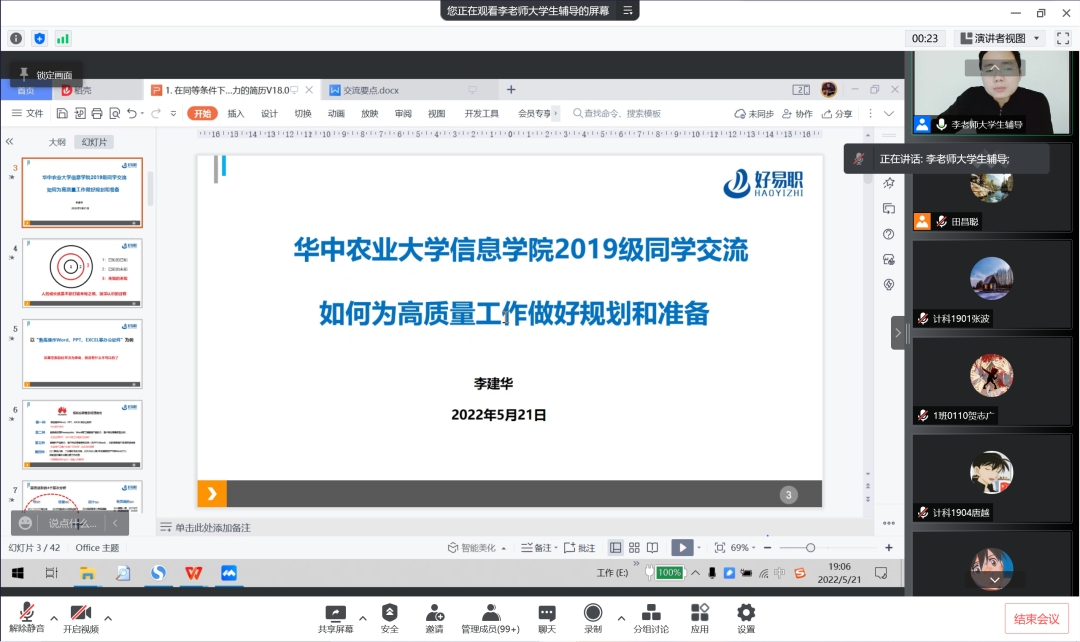Open 演讲者视图 view layout dropdown
The image size is (1080, 642).
pyautogui.click(x=1001, y=38)
